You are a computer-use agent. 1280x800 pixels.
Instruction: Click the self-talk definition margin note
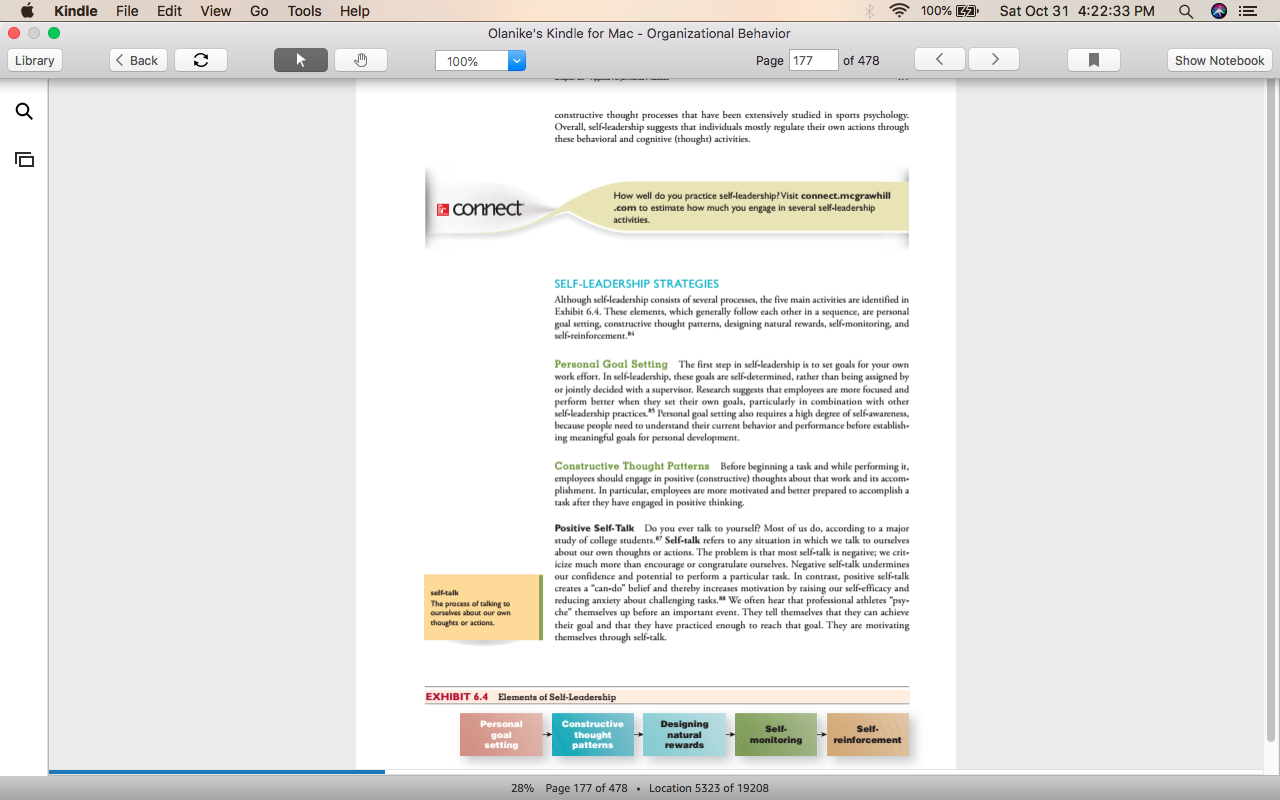coord(483,607)
